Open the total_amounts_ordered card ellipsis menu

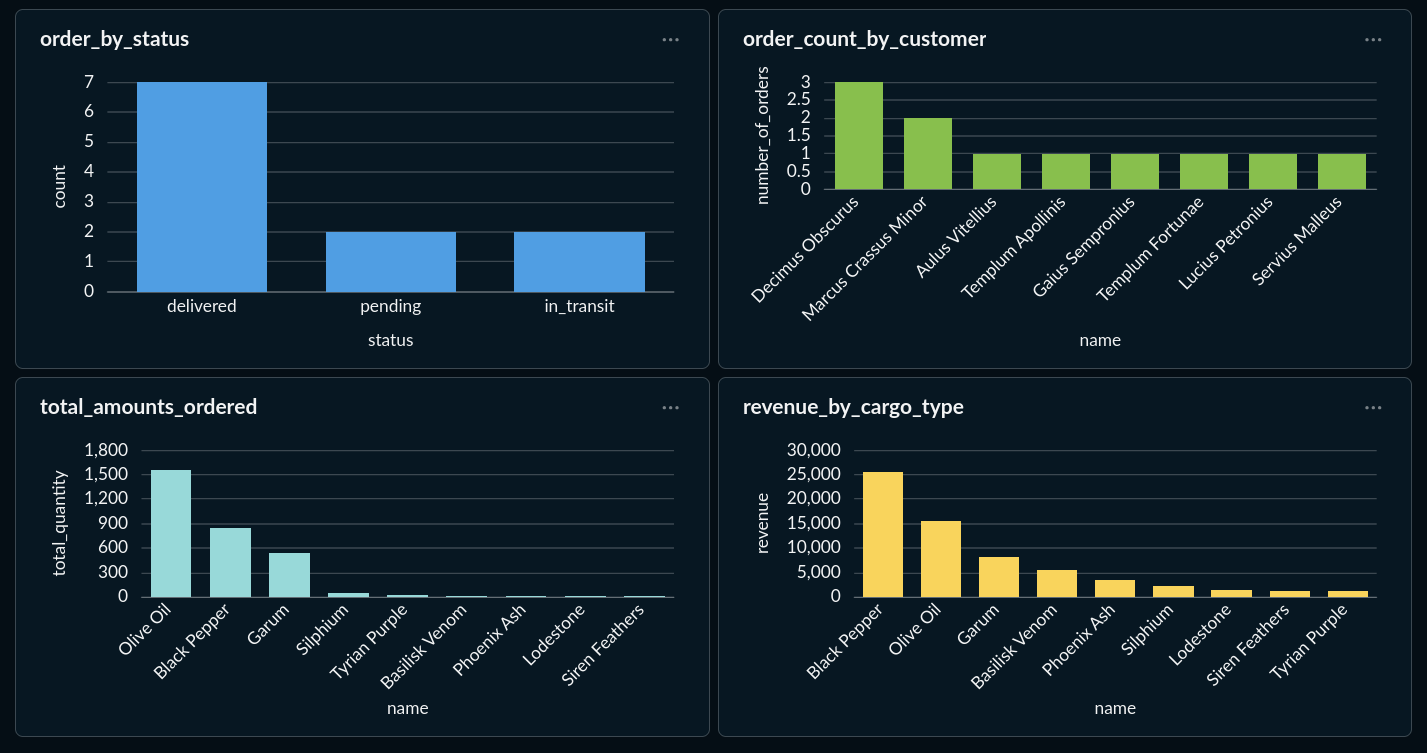pyautogui.click(x=670, y=408)
